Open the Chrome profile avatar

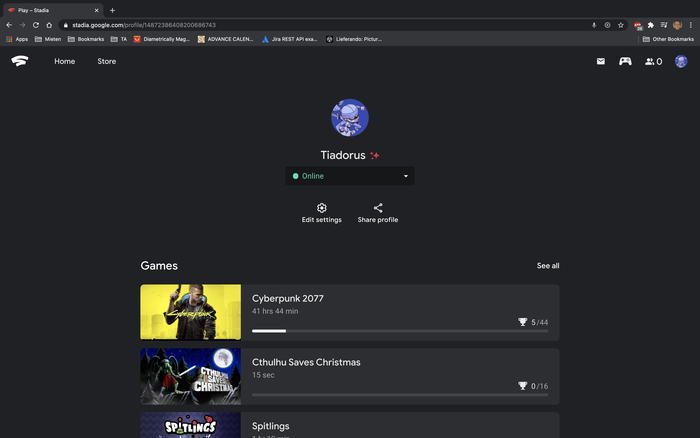coord(677,25)
